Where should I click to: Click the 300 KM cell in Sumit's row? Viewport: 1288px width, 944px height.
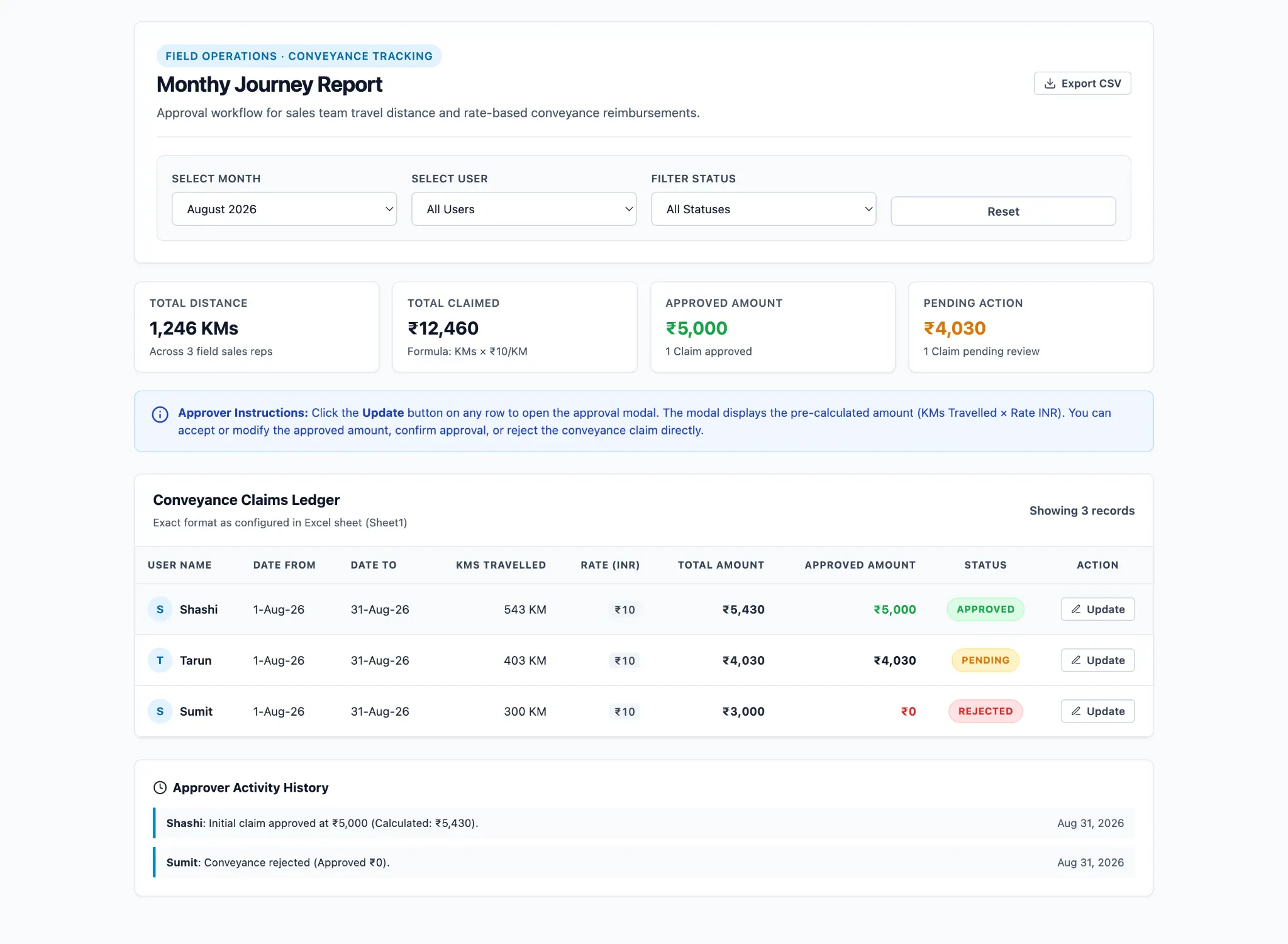(x=525, y=711)
